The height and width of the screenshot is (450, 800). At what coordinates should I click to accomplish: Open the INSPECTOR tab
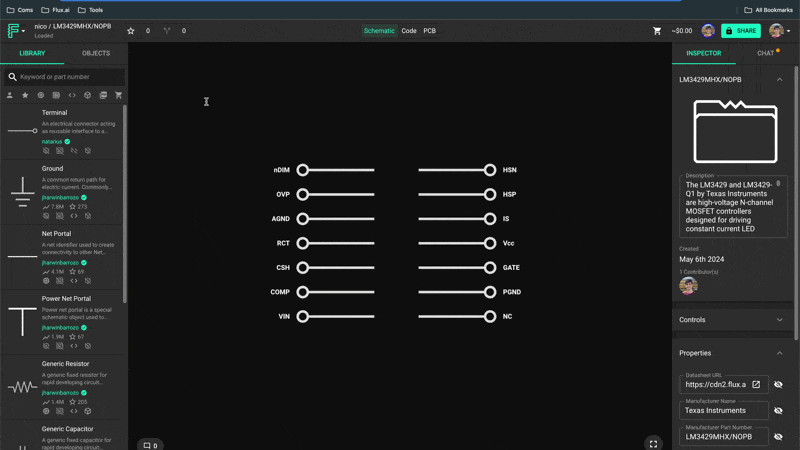tap(704, 53)
